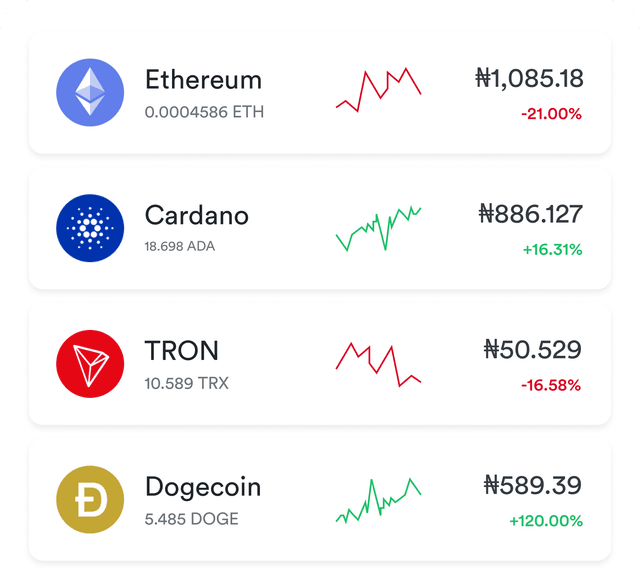
Task: Click the gold Dogecoin logo icon
Action: pos(90,500)
